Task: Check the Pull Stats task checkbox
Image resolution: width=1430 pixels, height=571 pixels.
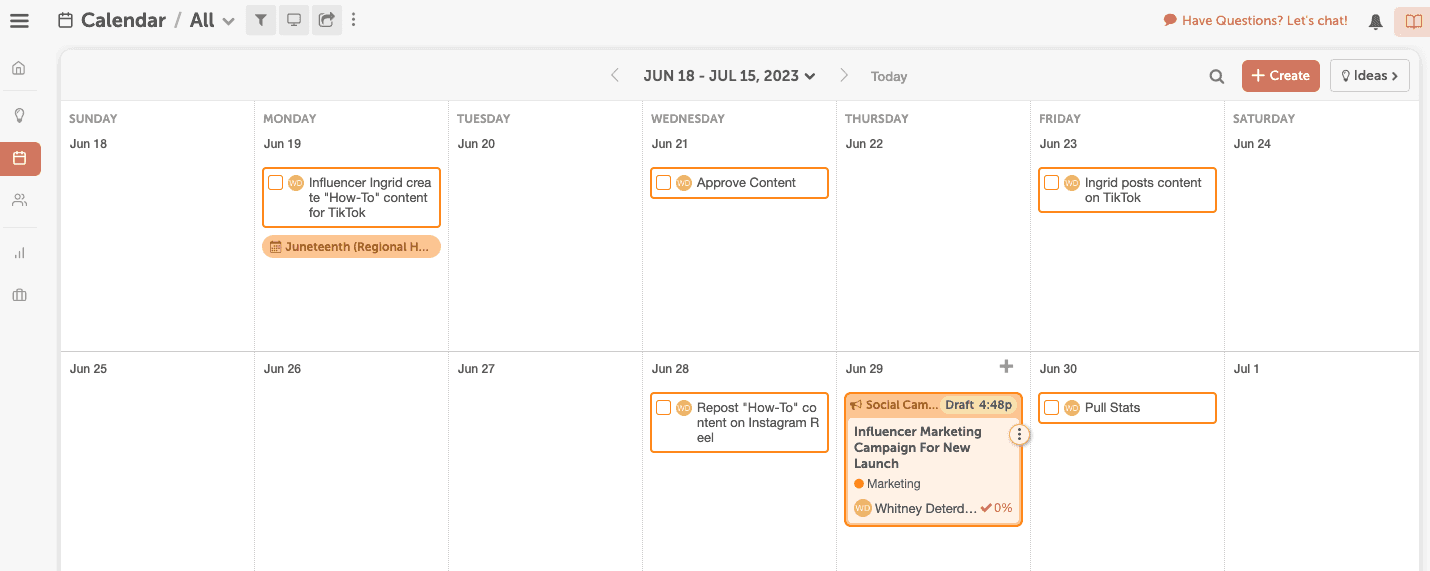Action: (x=1051, y=408)
